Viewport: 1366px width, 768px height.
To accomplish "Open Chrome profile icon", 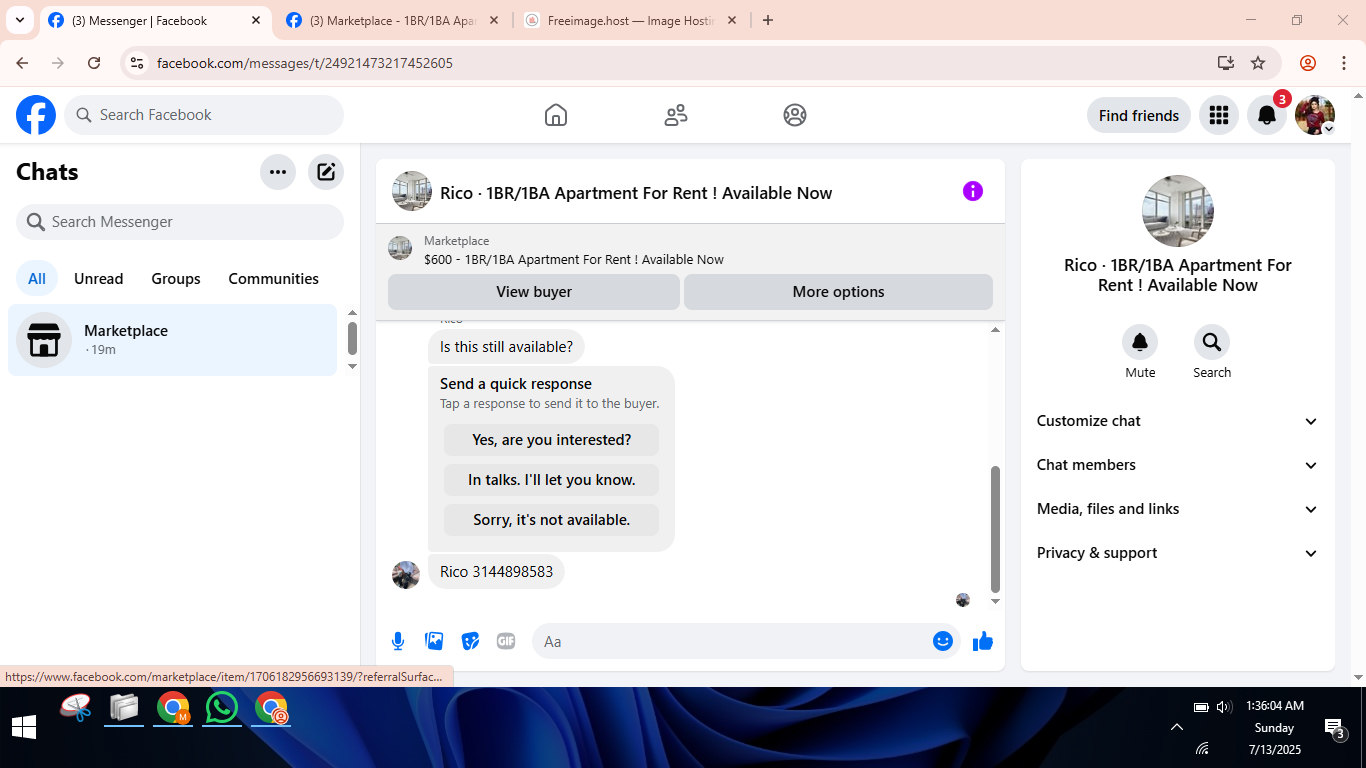I will [1308, 63].
